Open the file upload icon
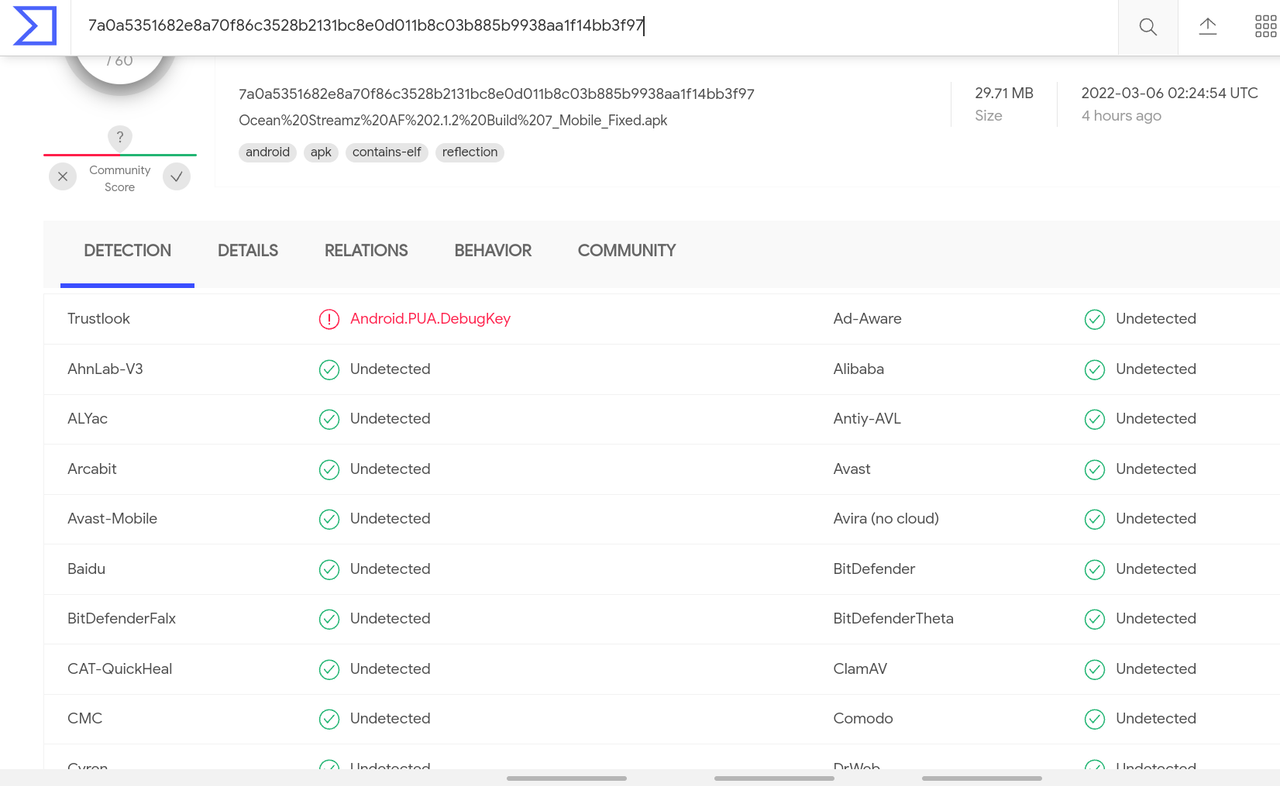This screenshot has height=786, width=1280. 1207,27
